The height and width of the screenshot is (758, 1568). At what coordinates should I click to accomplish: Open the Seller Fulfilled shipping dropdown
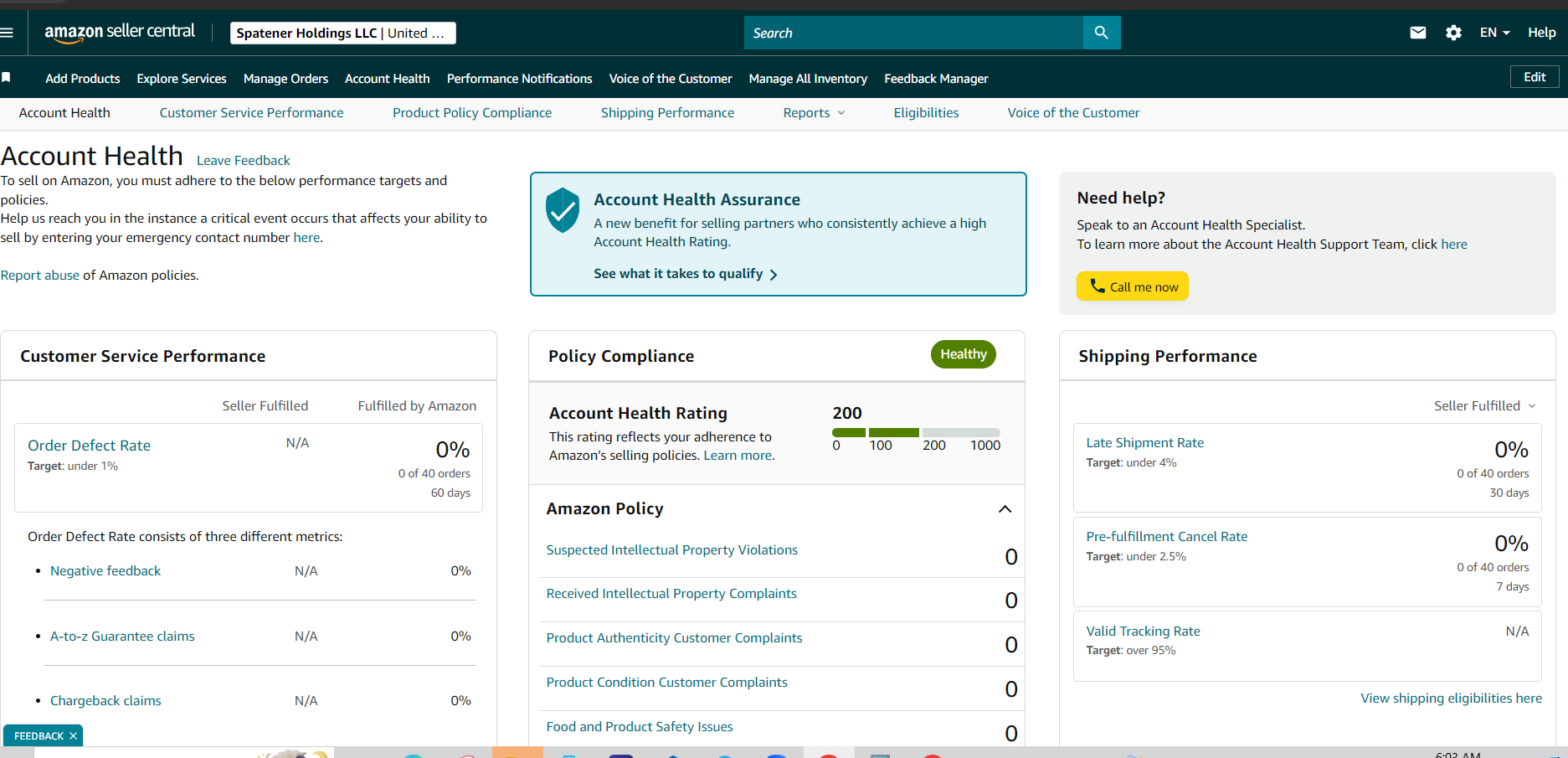coord(1485,405)
